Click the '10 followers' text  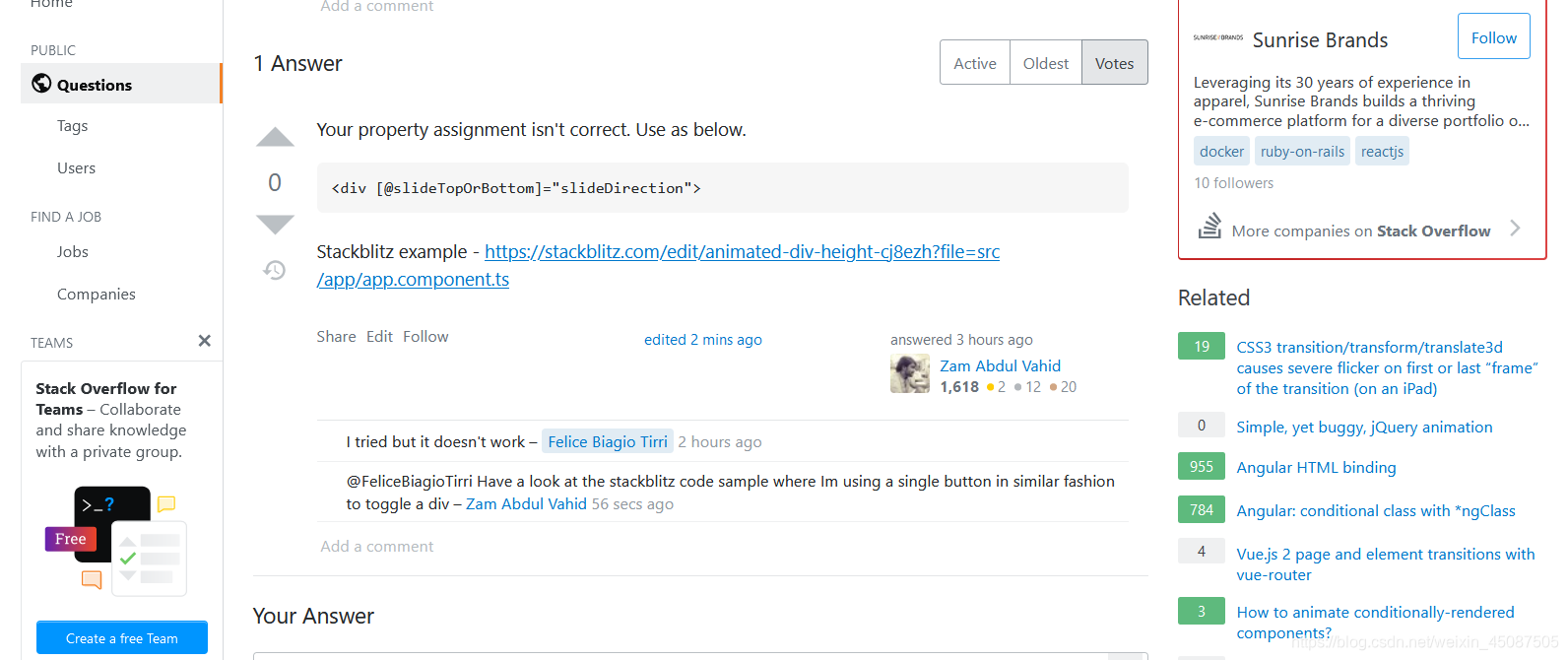pos(1233,183)
